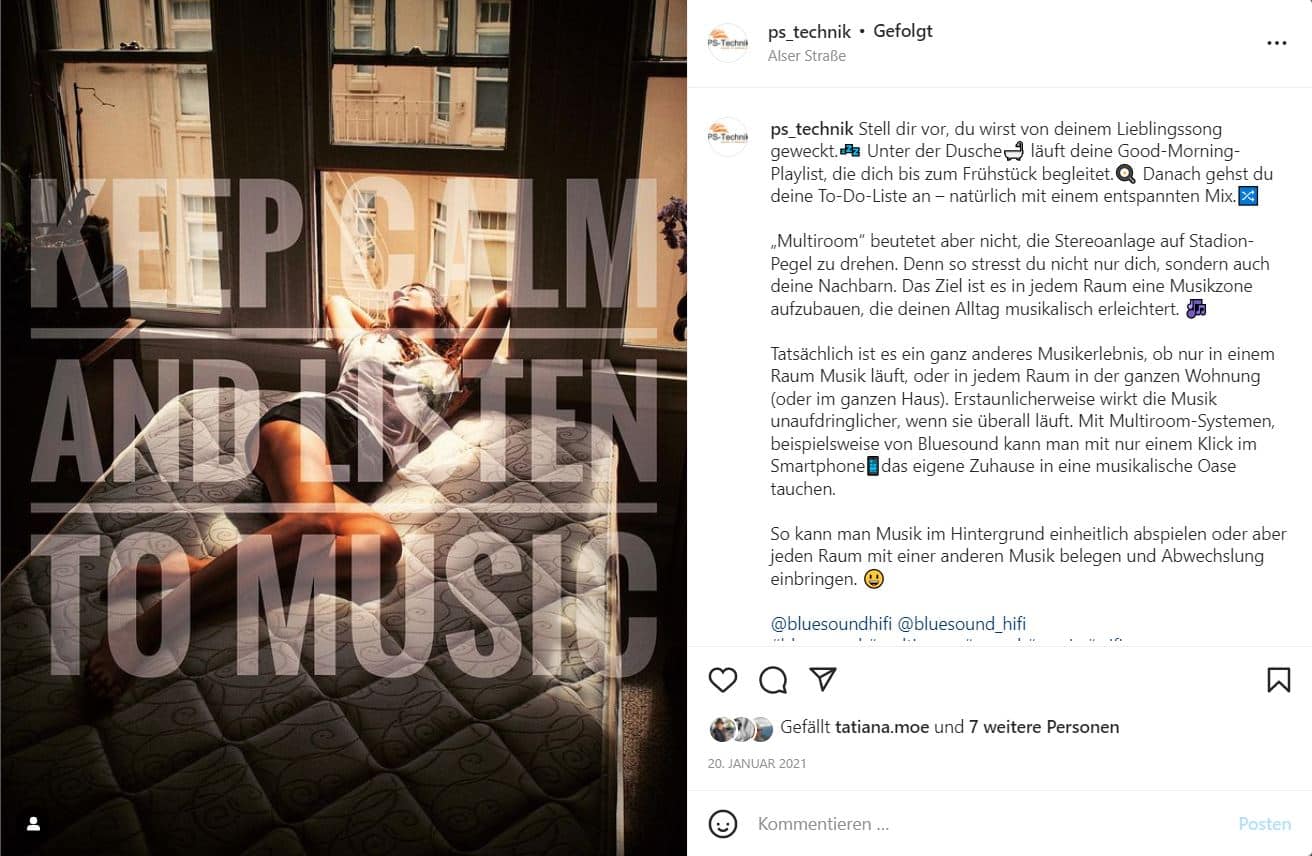This screenshot has height=856, width=1312.
Task: Open the @bluesoundhifi mention
Action: point(831,624)
